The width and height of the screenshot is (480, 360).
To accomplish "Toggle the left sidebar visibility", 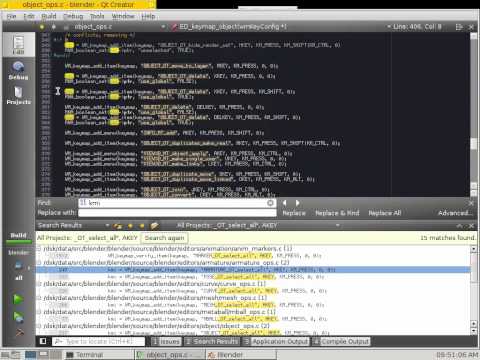I will [43, 341].
